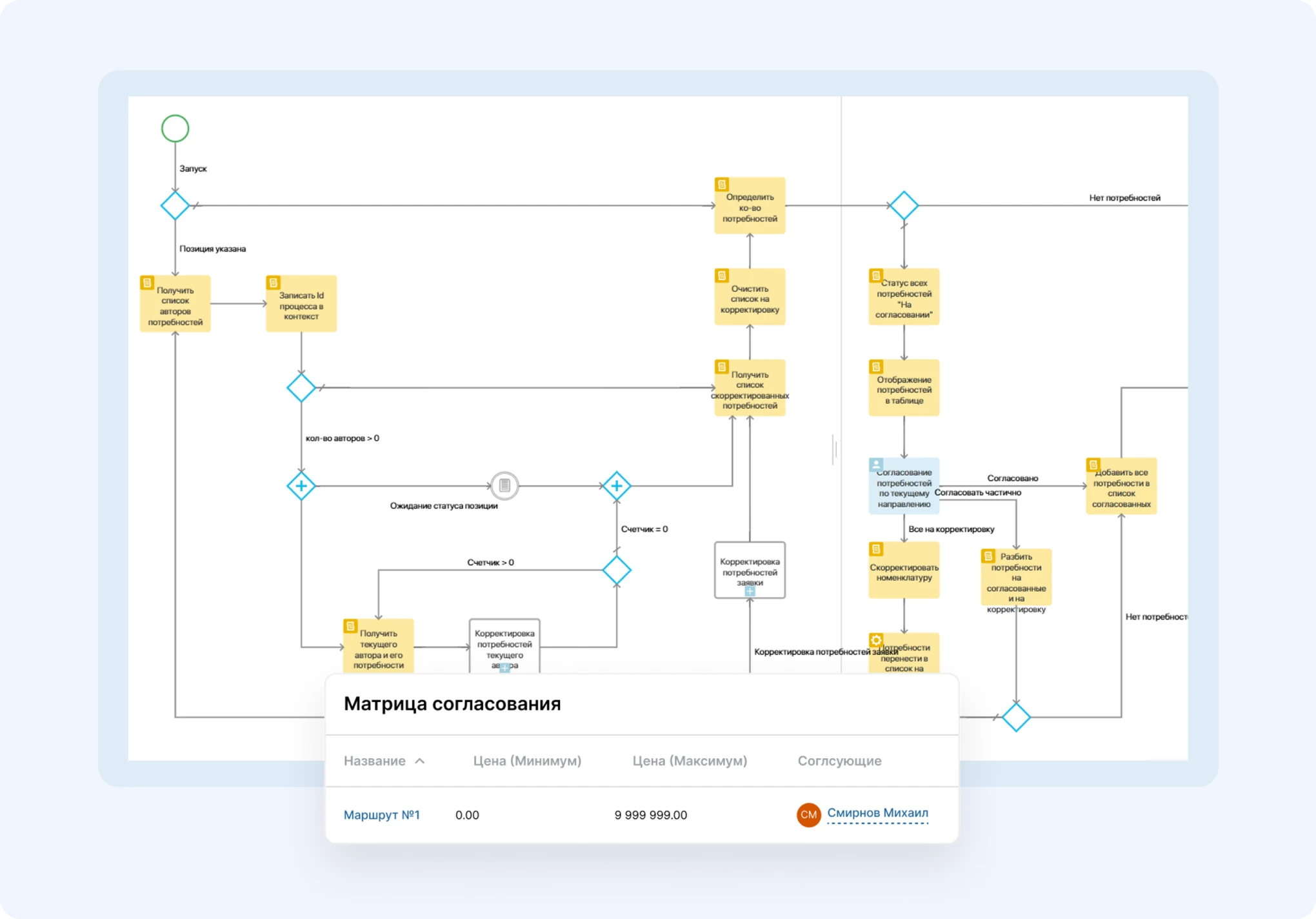Click the orange 'СМ' avatar circle

[808, 814]
